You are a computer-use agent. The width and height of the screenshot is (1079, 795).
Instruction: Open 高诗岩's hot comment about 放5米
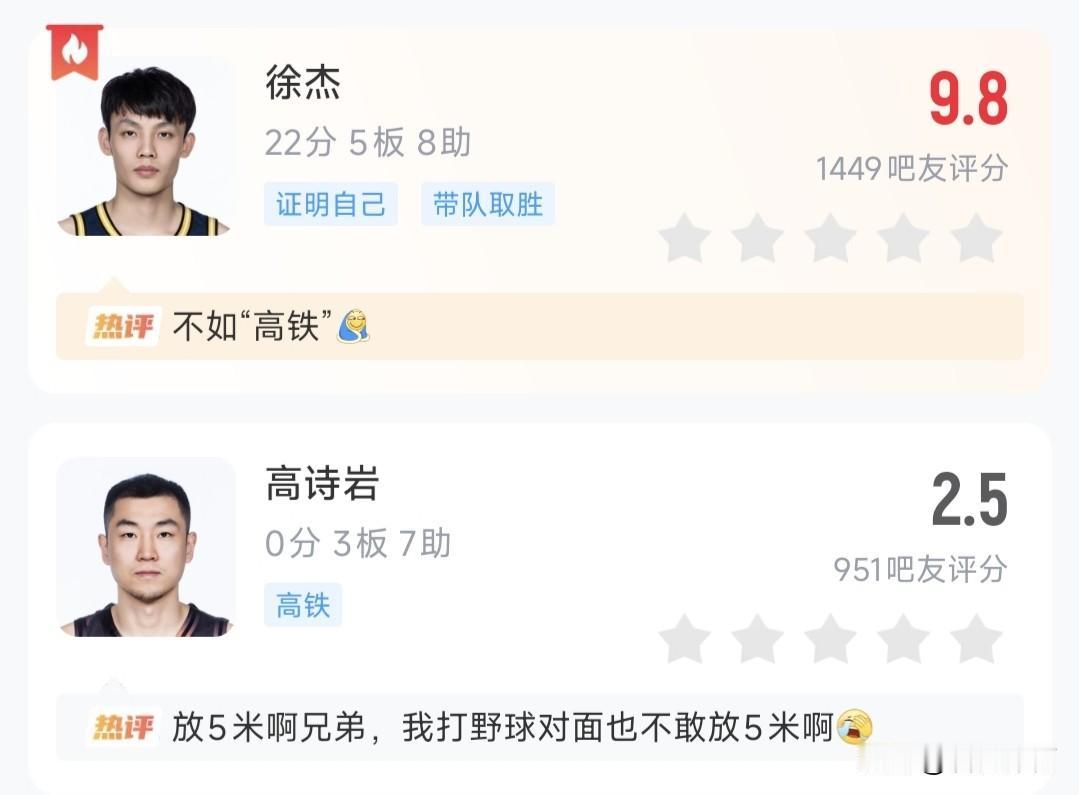pos(540,728)
